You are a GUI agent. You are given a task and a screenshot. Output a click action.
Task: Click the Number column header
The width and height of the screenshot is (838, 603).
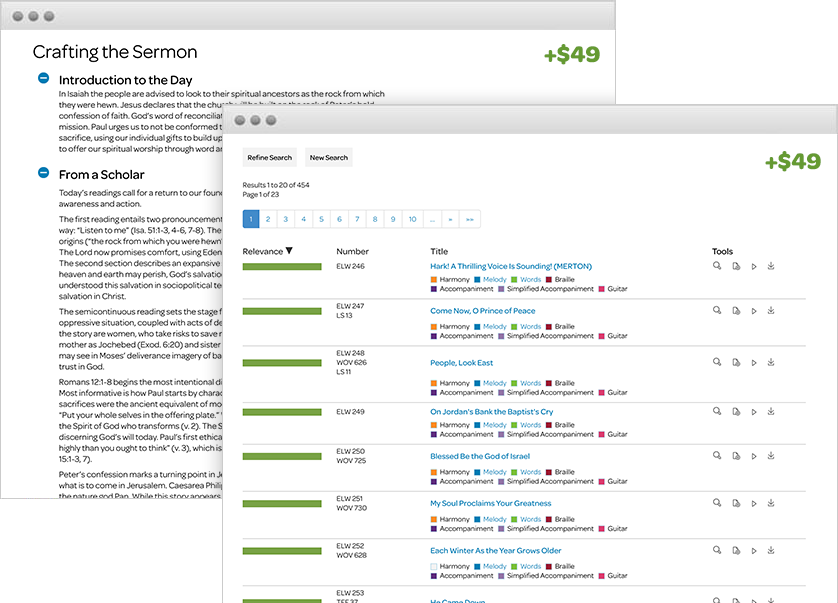[353, 251]
